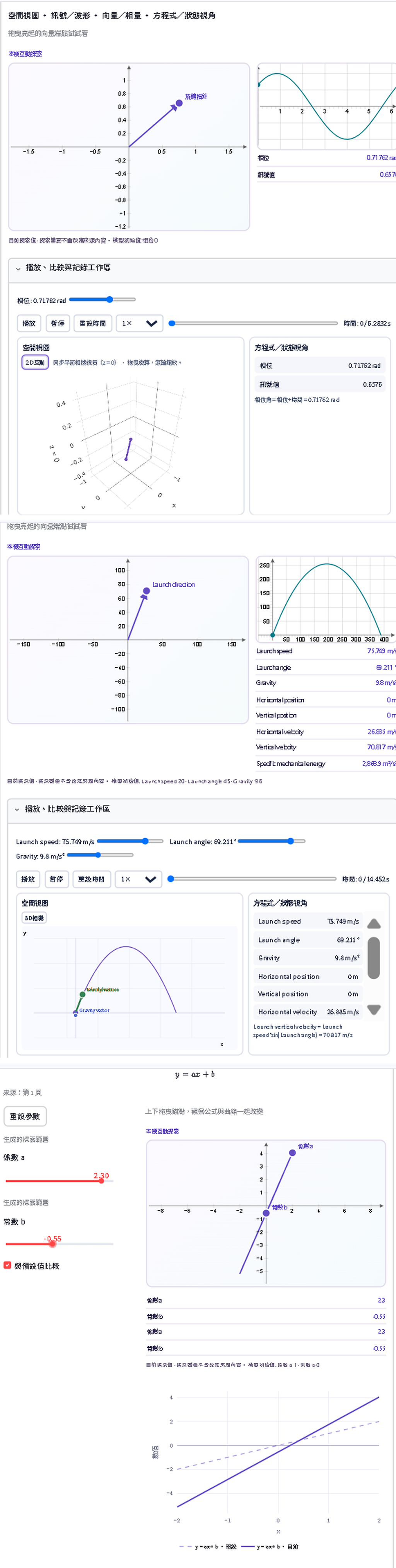Click 重設時間 beside the 6.2832 s timeline
Viewport: 396px width, 1568px height.
point(92,323)
